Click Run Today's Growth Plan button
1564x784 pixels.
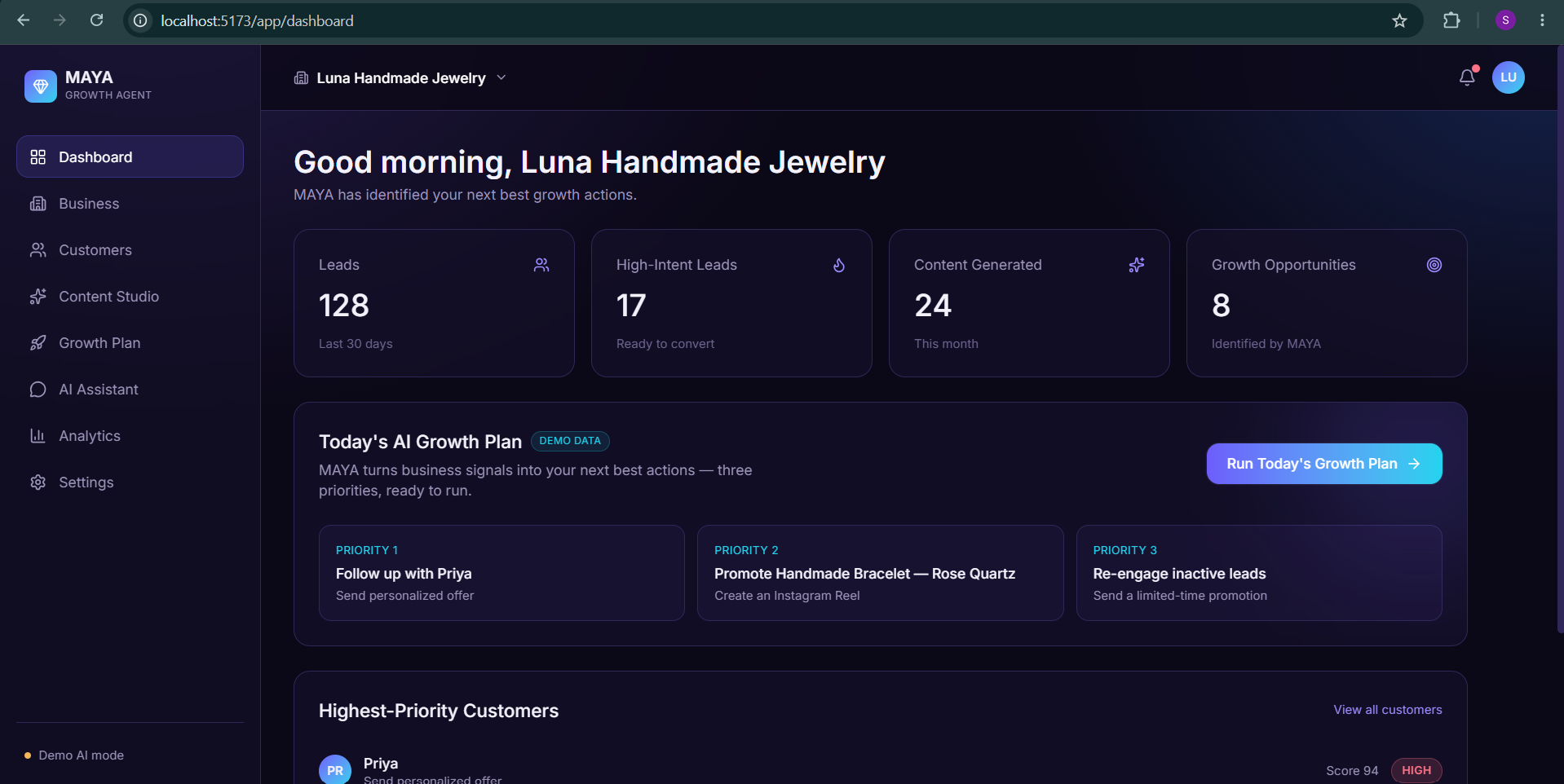(x=1324, y=464)
